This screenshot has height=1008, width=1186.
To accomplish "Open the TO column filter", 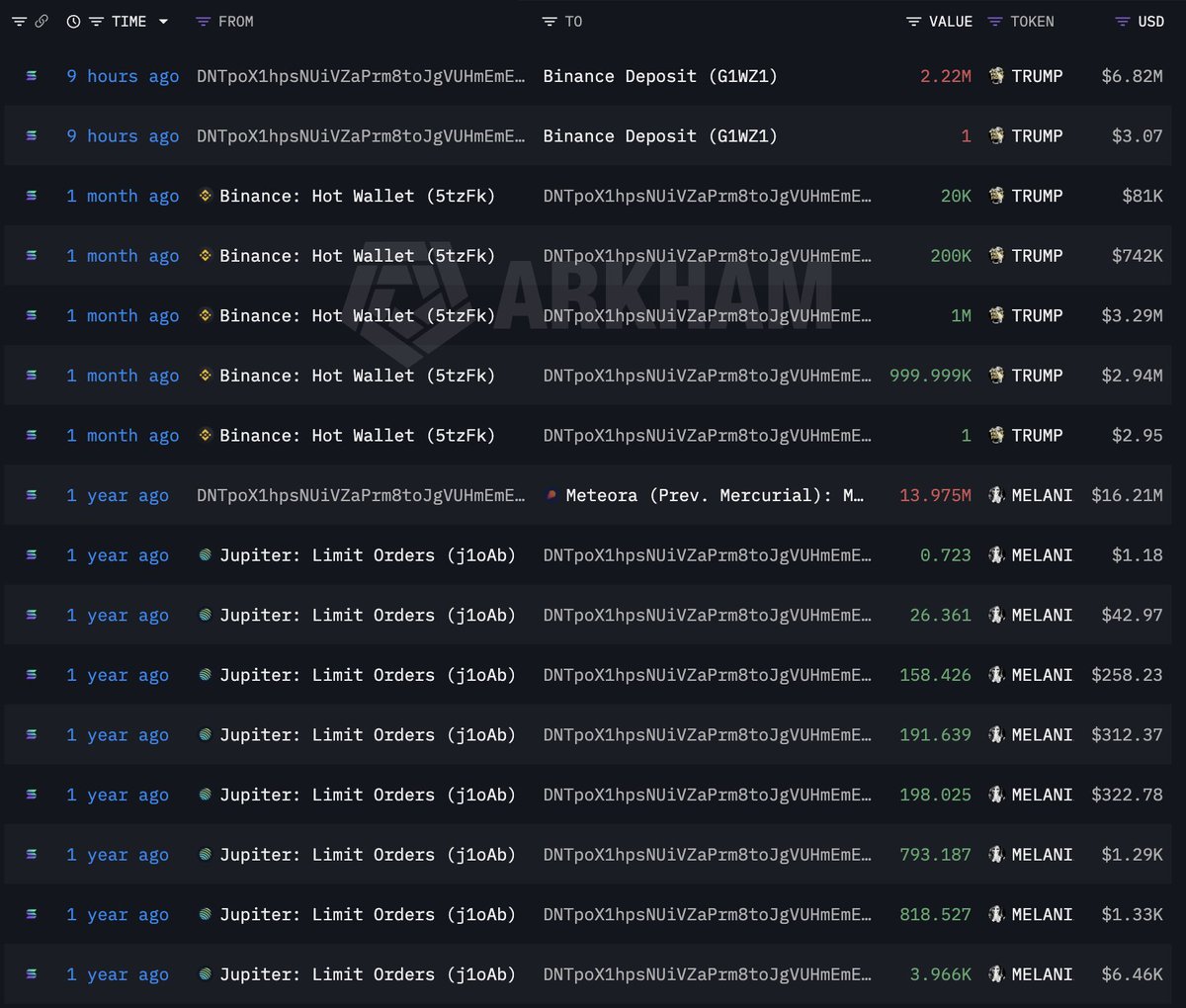I will coord(550,21).
